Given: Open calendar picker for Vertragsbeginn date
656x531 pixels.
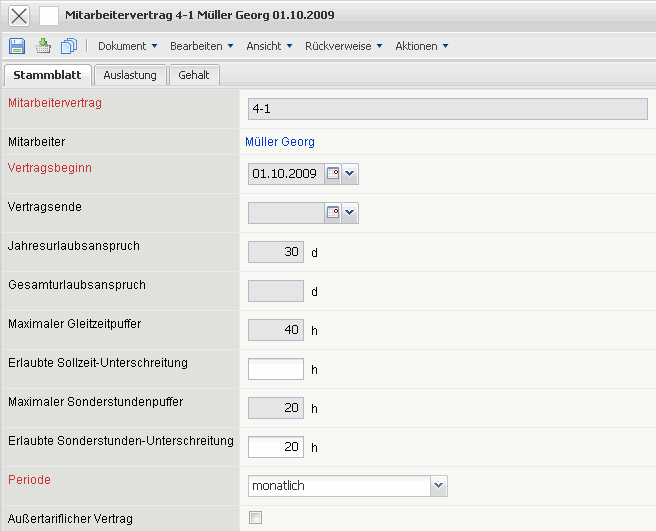Looking at the screenshot, I should (332, 174).
